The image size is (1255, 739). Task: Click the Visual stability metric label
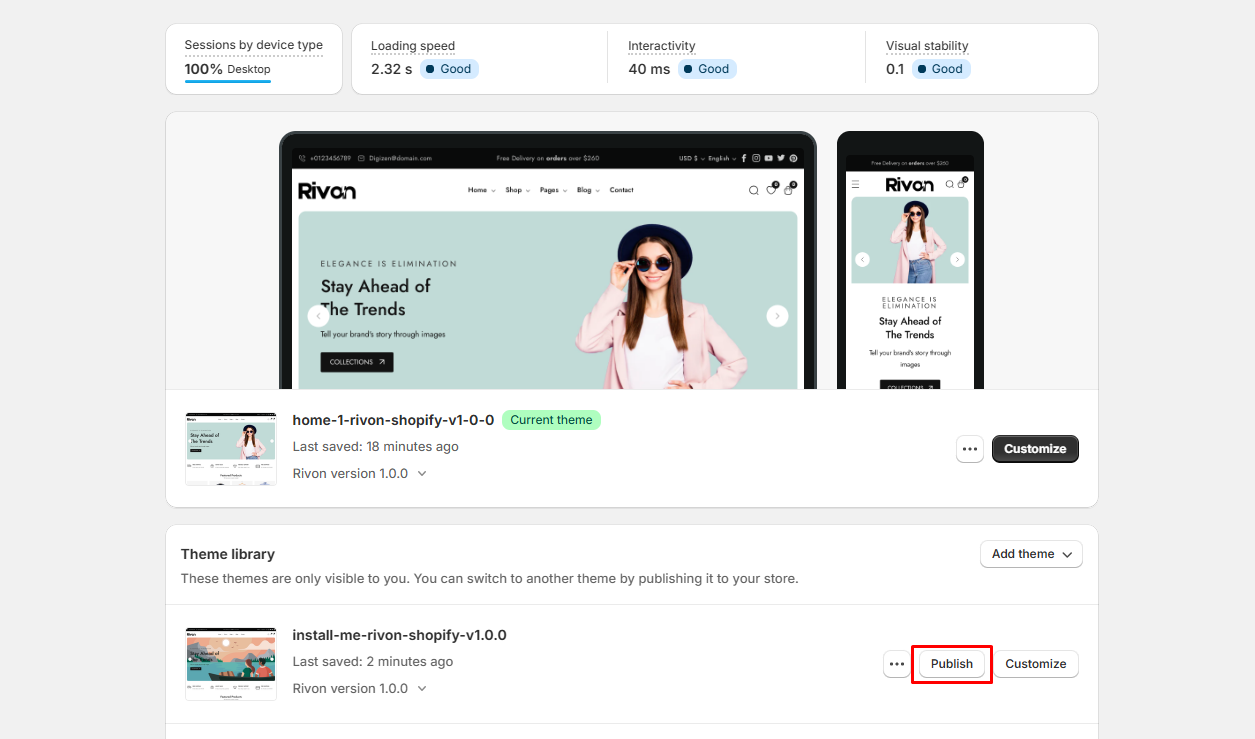927,46
